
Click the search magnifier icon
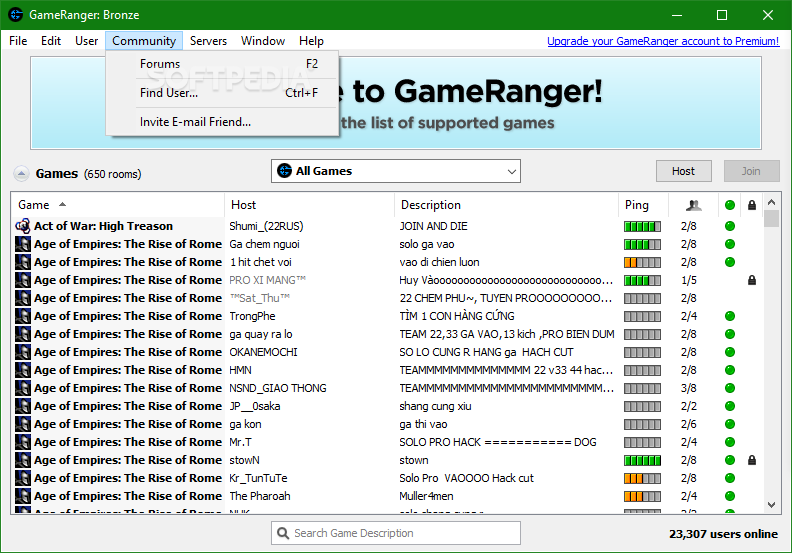click(283, 533)
